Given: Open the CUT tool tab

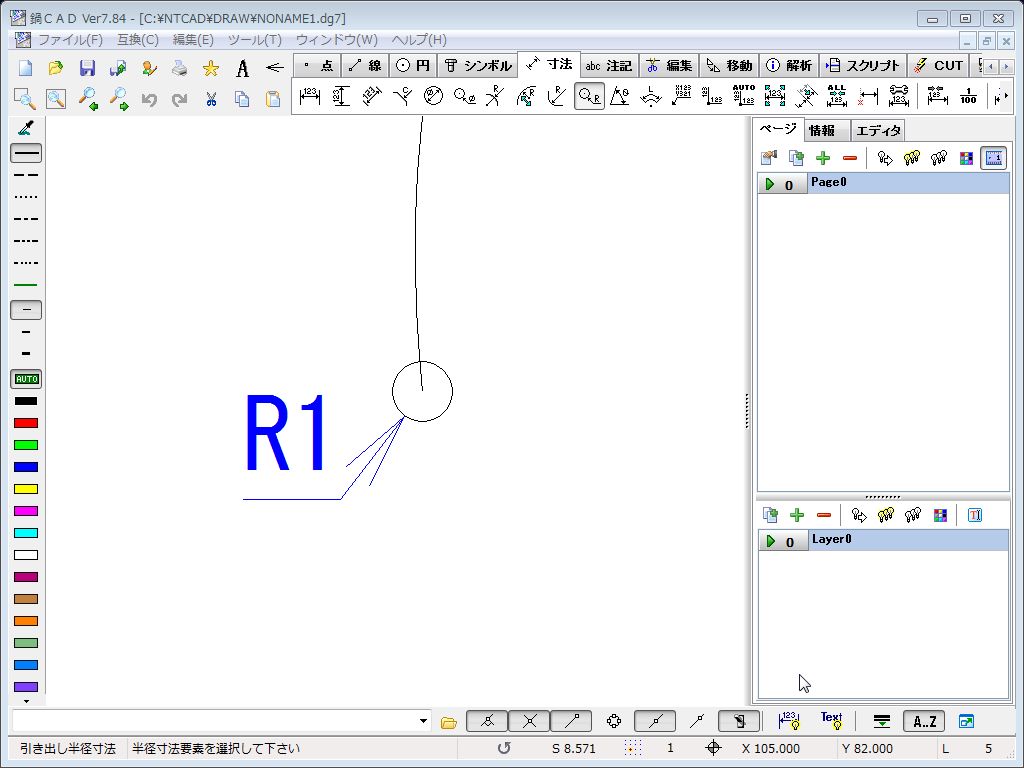Looking at the screenshot, I should coord(938,65).
